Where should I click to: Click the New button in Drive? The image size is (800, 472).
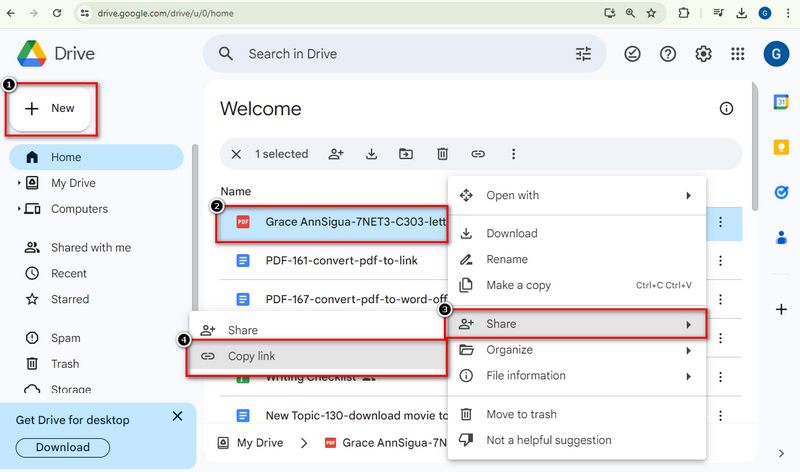[x=50, y=108]
